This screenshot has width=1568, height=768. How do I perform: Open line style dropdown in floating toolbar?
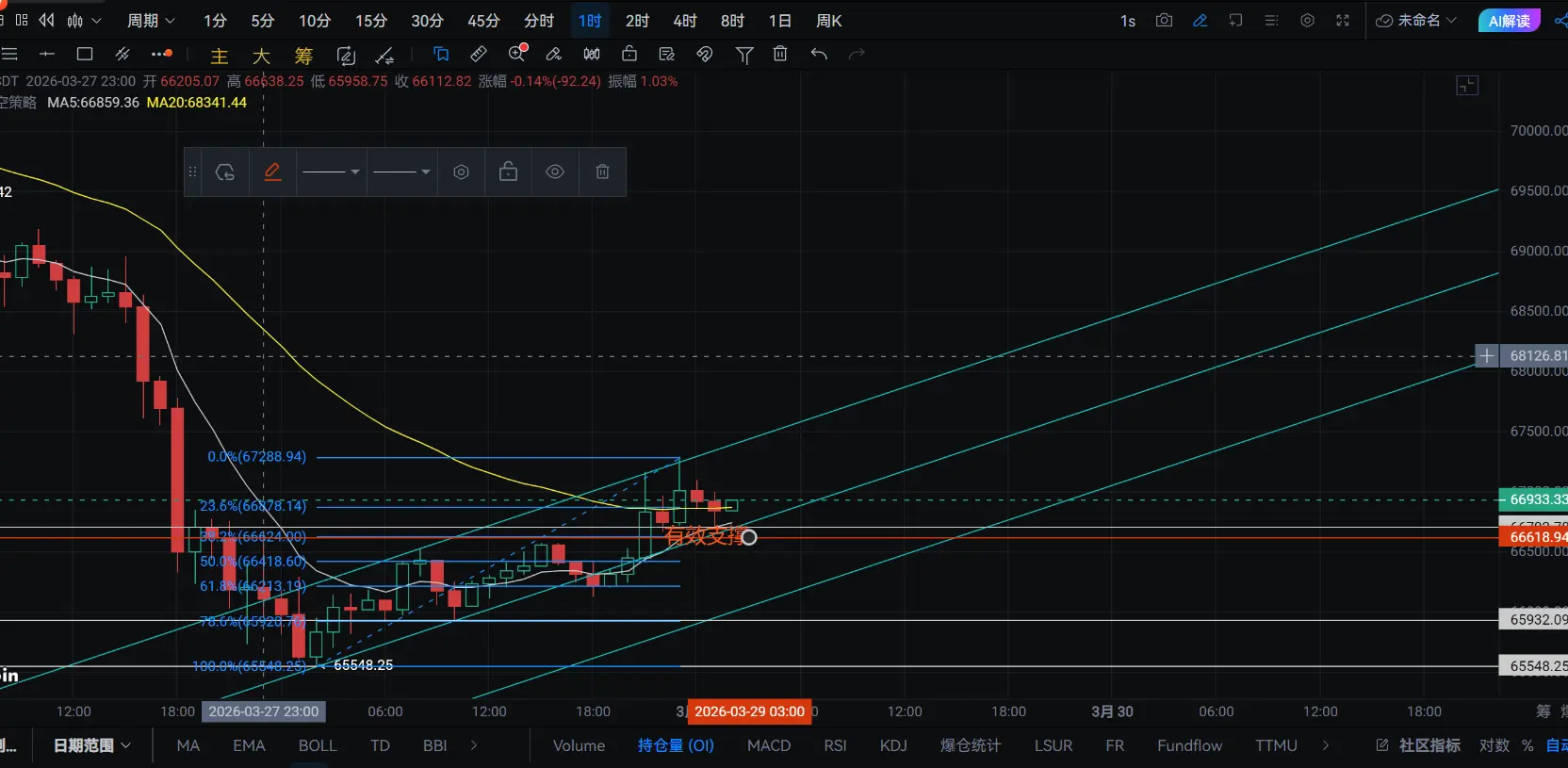tap(401, 172)
